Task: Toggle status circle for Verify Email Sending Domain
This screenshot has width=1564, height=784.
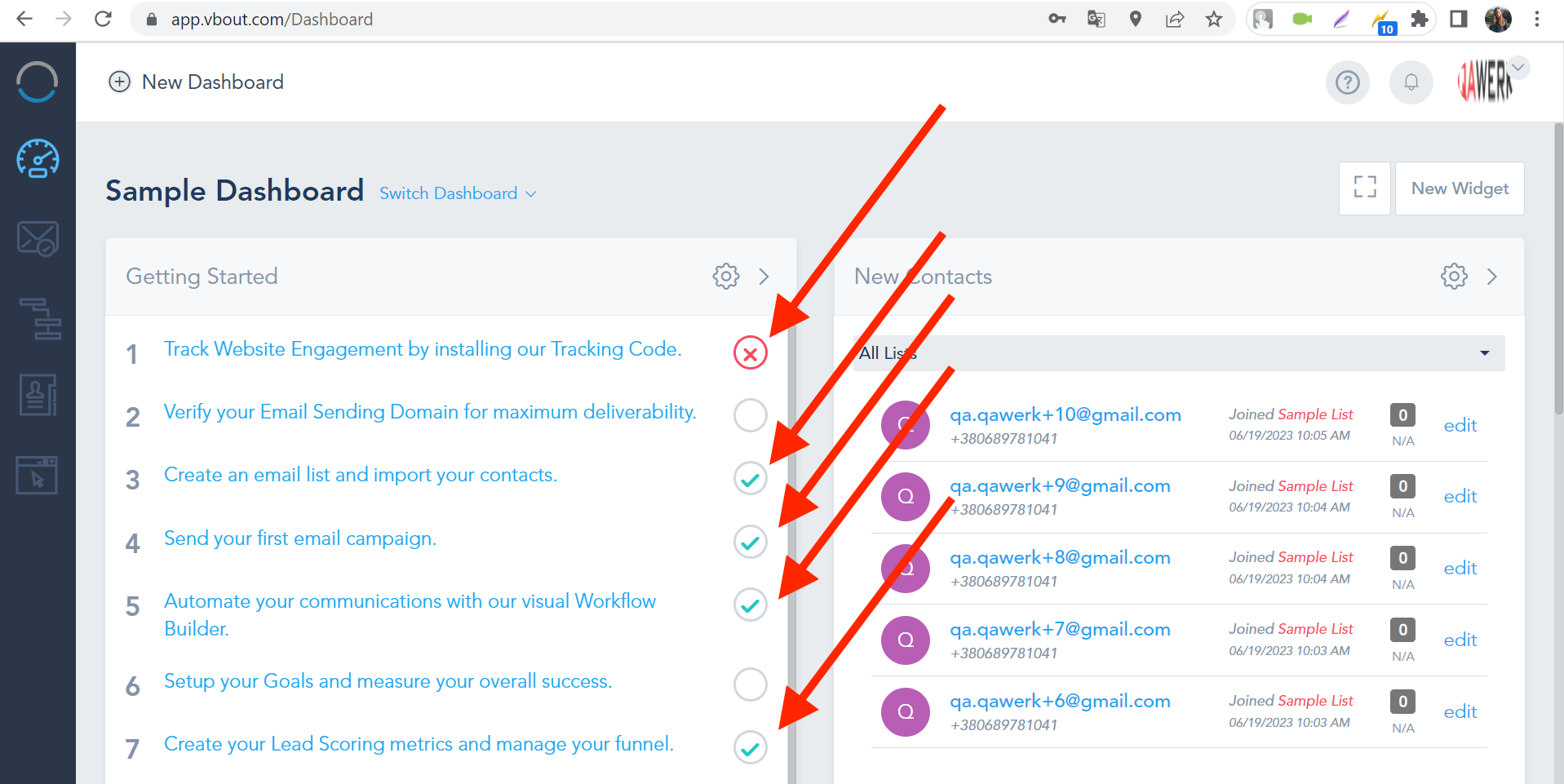Action: 751,415
